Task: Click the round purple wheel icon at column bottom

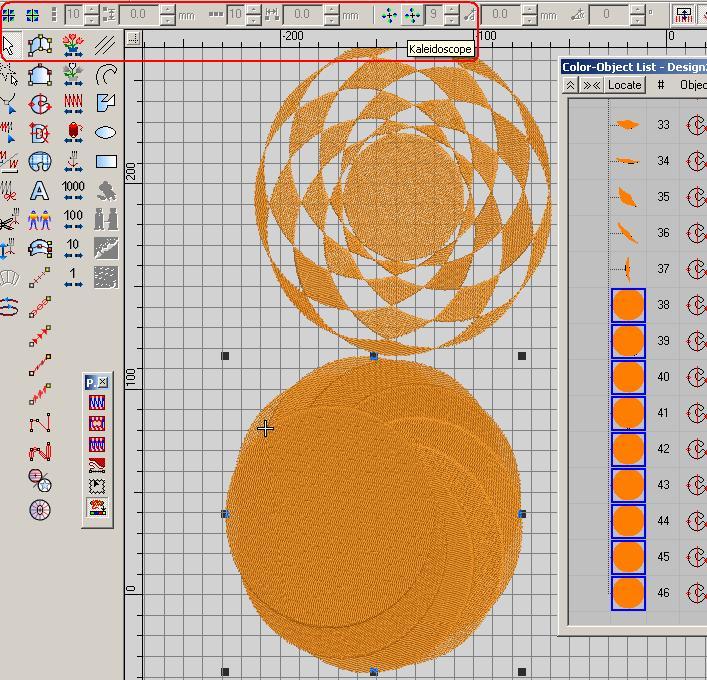Action: (40, 510)
